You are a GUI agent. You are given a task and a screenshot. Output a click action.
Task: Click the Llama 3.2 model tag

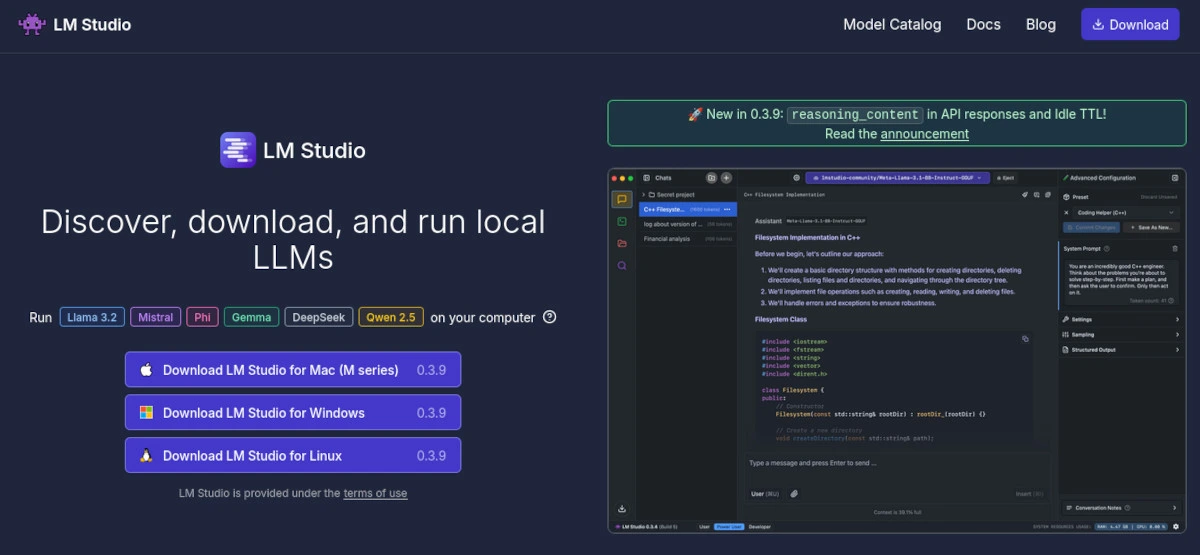(92, 317)
